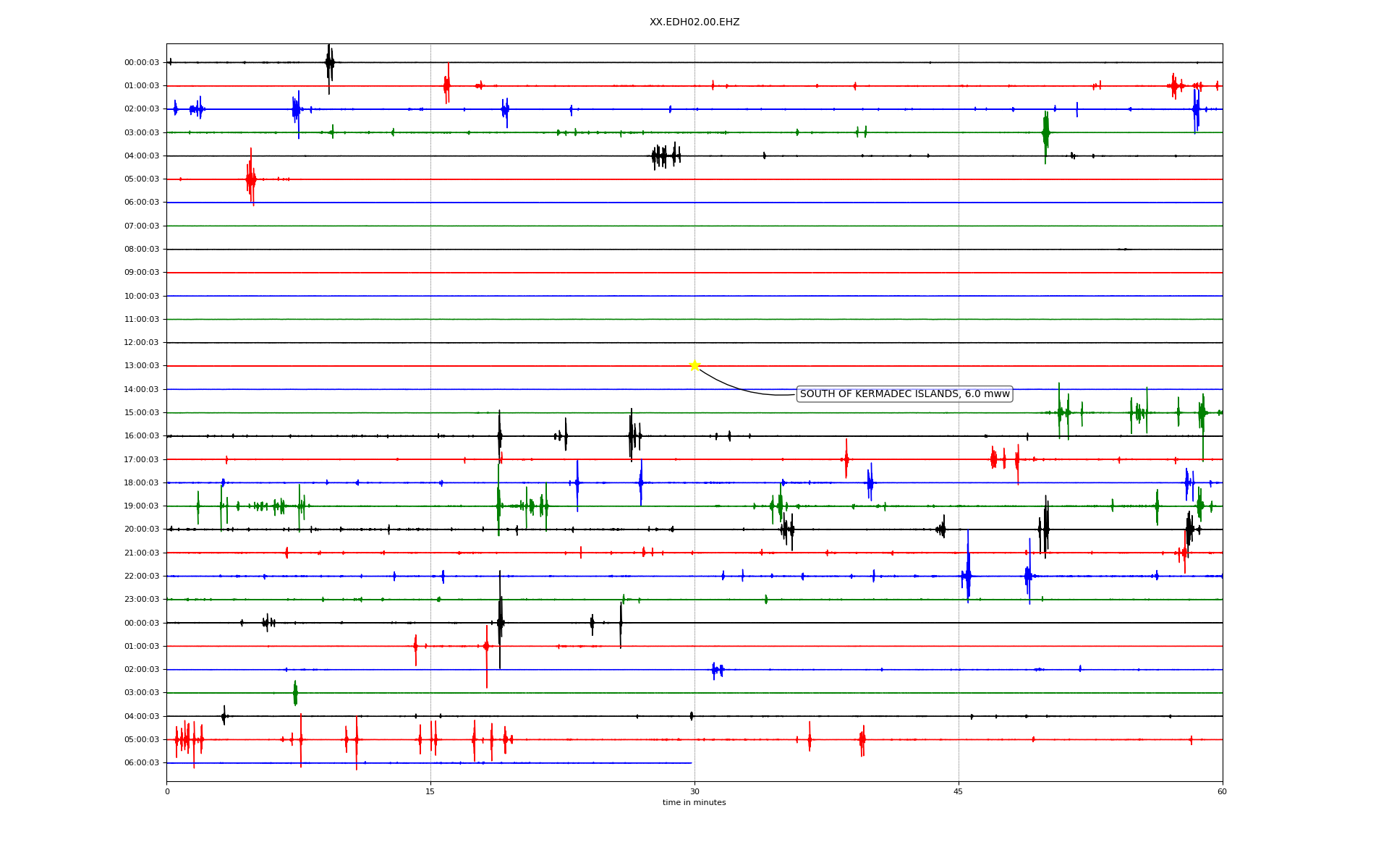Screen dimensions: 1389x868
Task: Click the 15:00:03 row time label
Action: click(142, 413)
